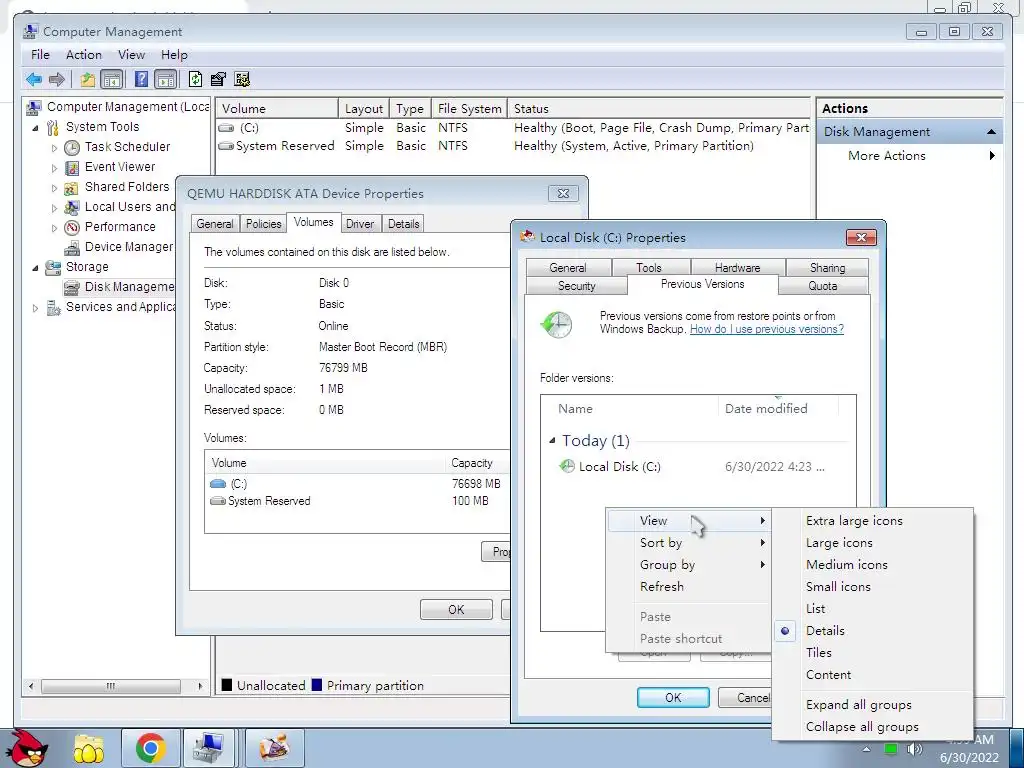Open the Quota tab
The image size is (1024, 768).
[823, 286]
